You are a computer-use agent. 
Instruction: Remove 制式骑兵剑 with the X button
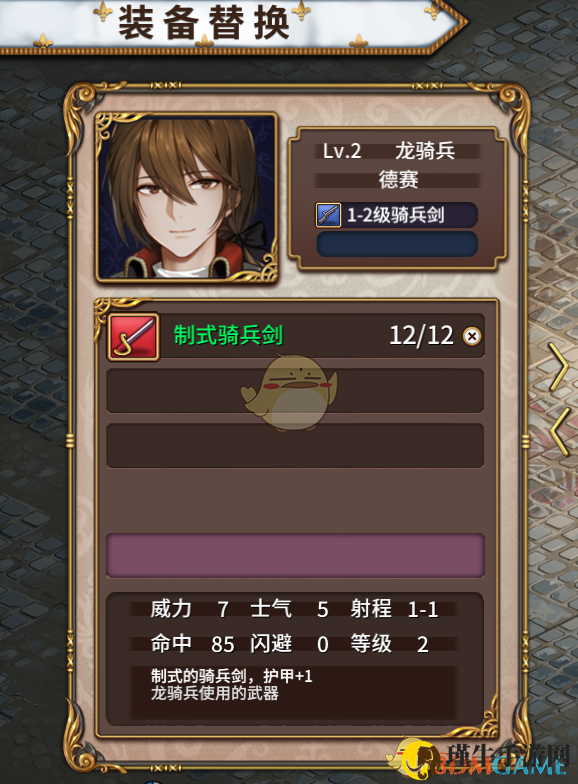pyautogui.click(x=472, y=336)
